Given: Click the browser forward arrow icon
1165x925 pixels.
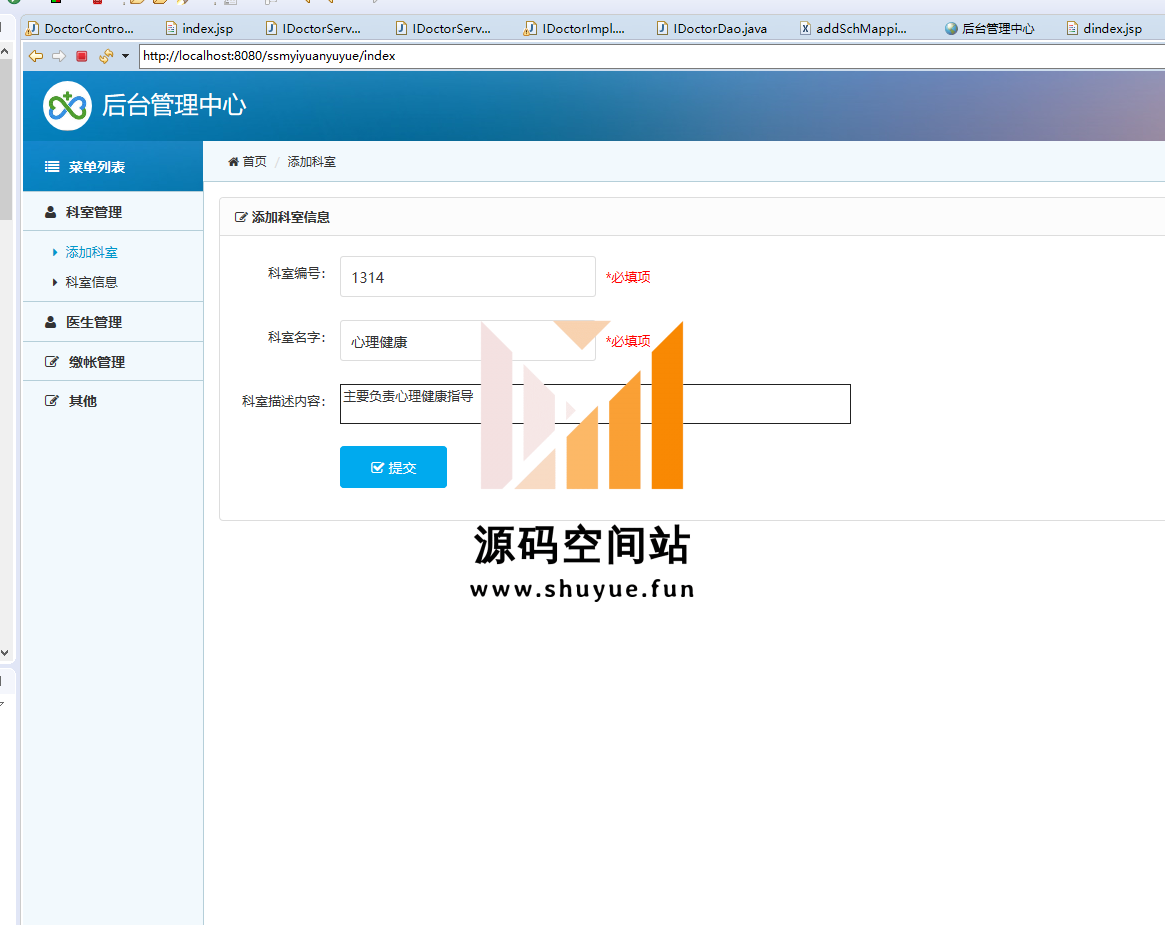Looking at the screenshot, I should pyautogui.click(x=59, y=56).
